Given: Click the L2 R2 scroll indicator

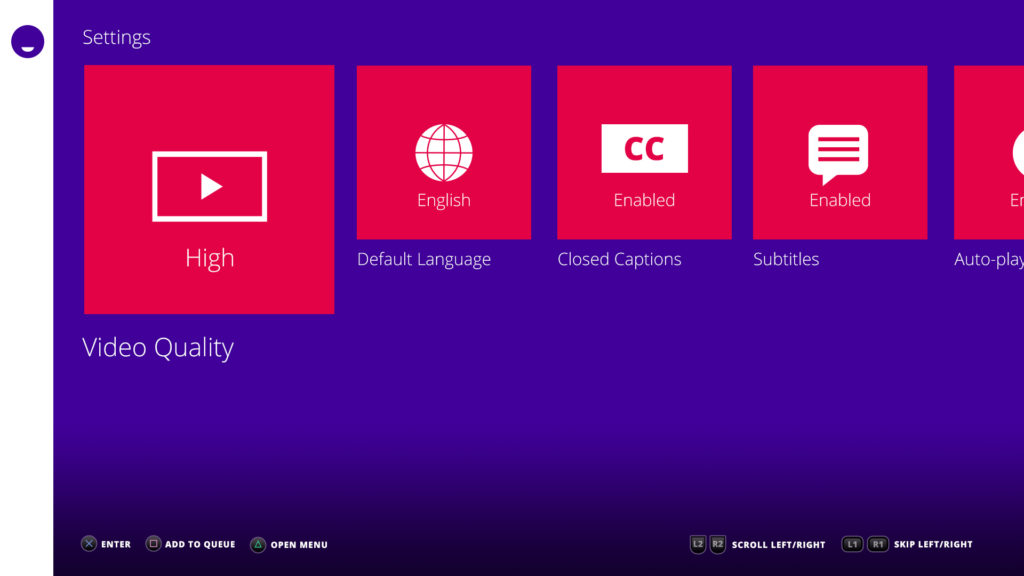Looking at the screenshot, I should 707,544.
